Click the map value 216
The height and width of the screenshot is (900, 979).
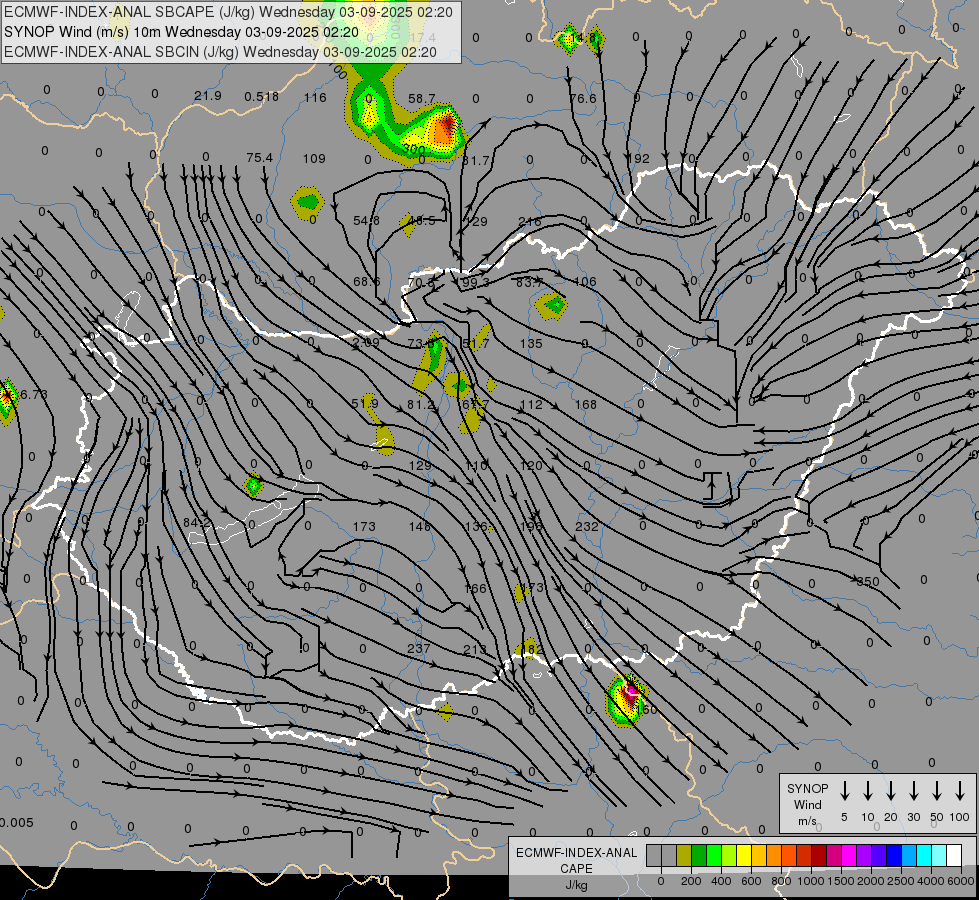(530, 221)
